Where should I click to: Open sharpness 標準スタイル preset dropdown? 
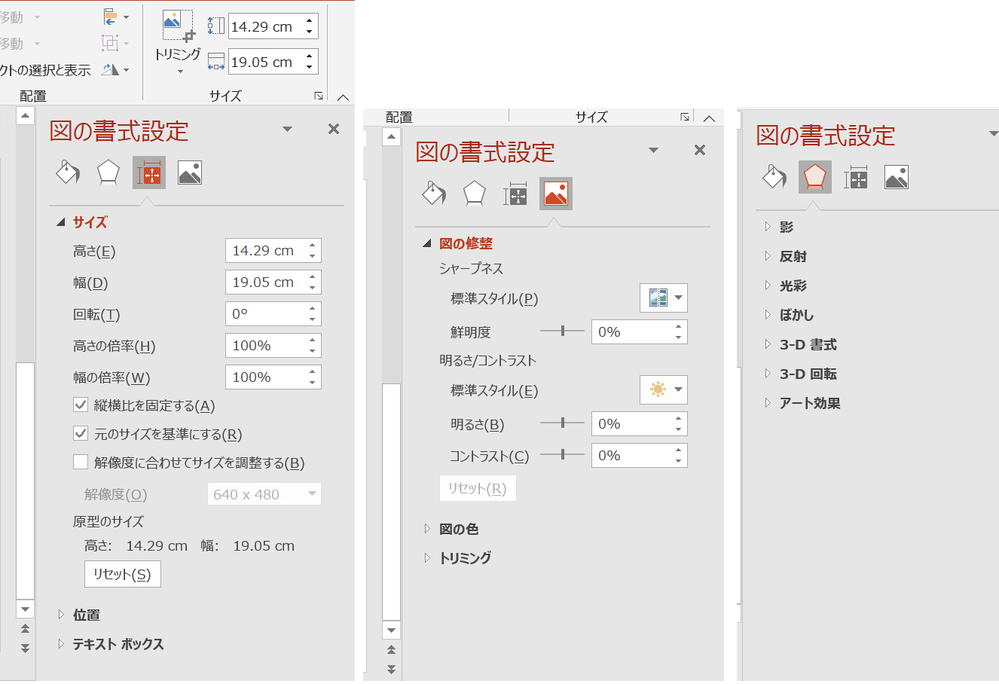tap(663, 298)
